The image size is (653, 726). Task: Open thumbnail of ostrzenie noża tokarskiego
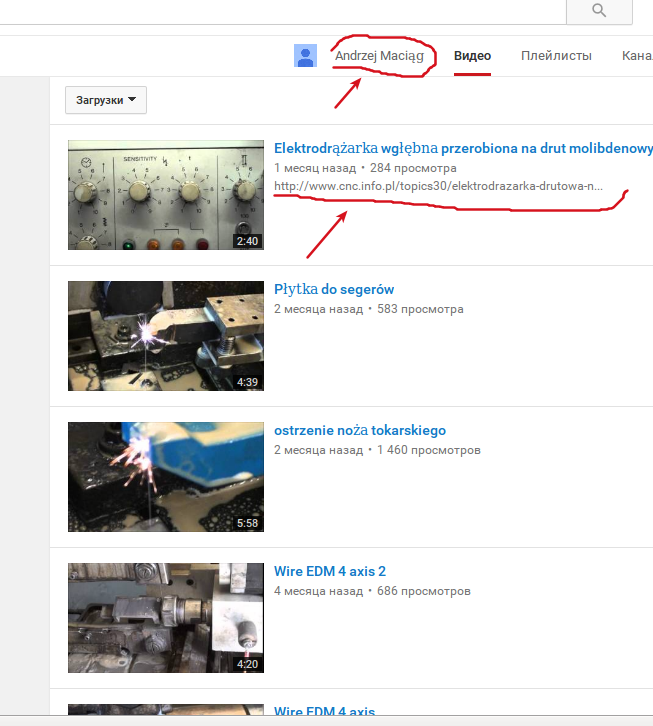click(x=166, y=477)
